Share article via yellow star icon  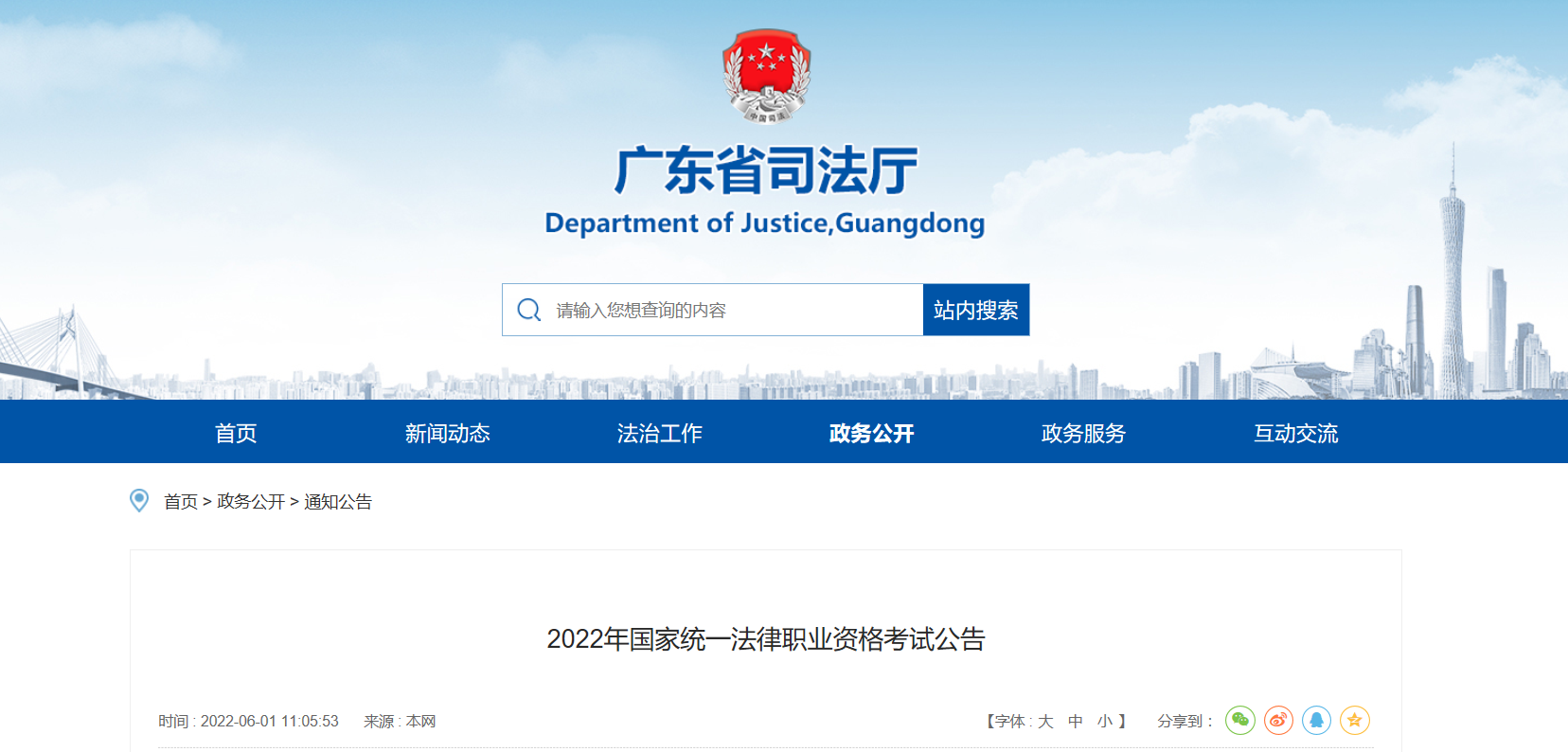pyautogui.click(x=1354, y=721)
